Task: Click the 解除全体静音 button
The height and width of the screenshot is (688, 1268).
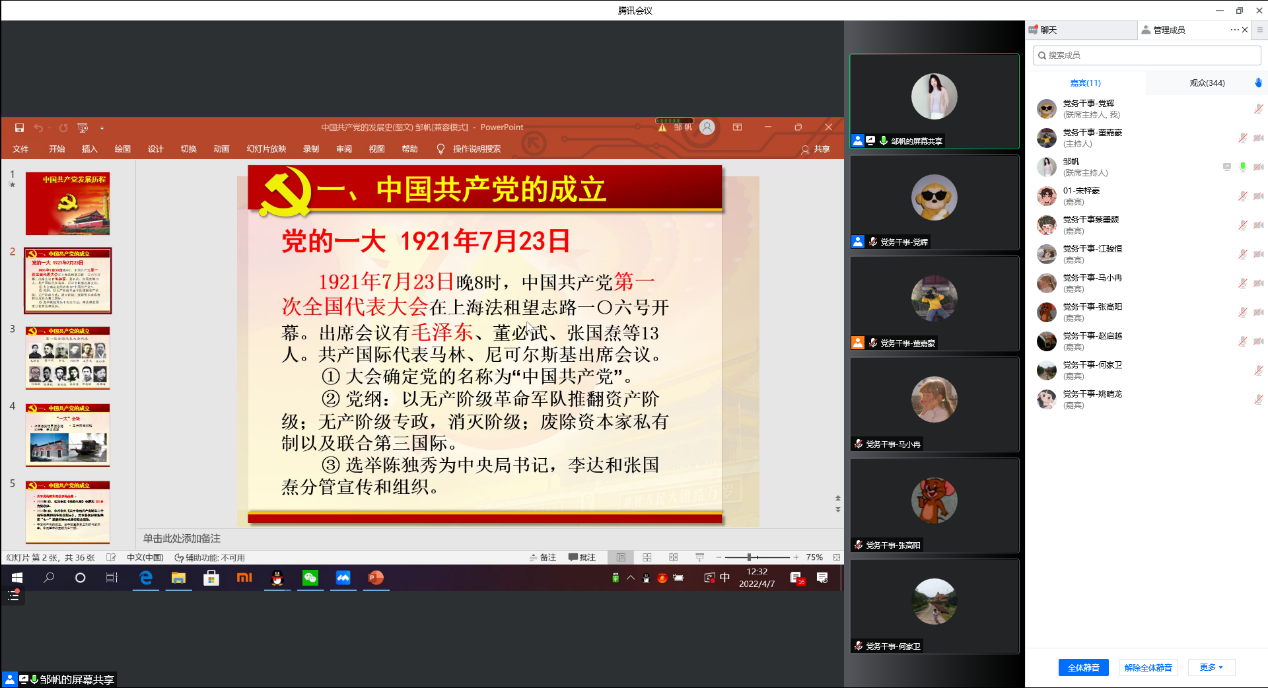Action: point(1147,667)
